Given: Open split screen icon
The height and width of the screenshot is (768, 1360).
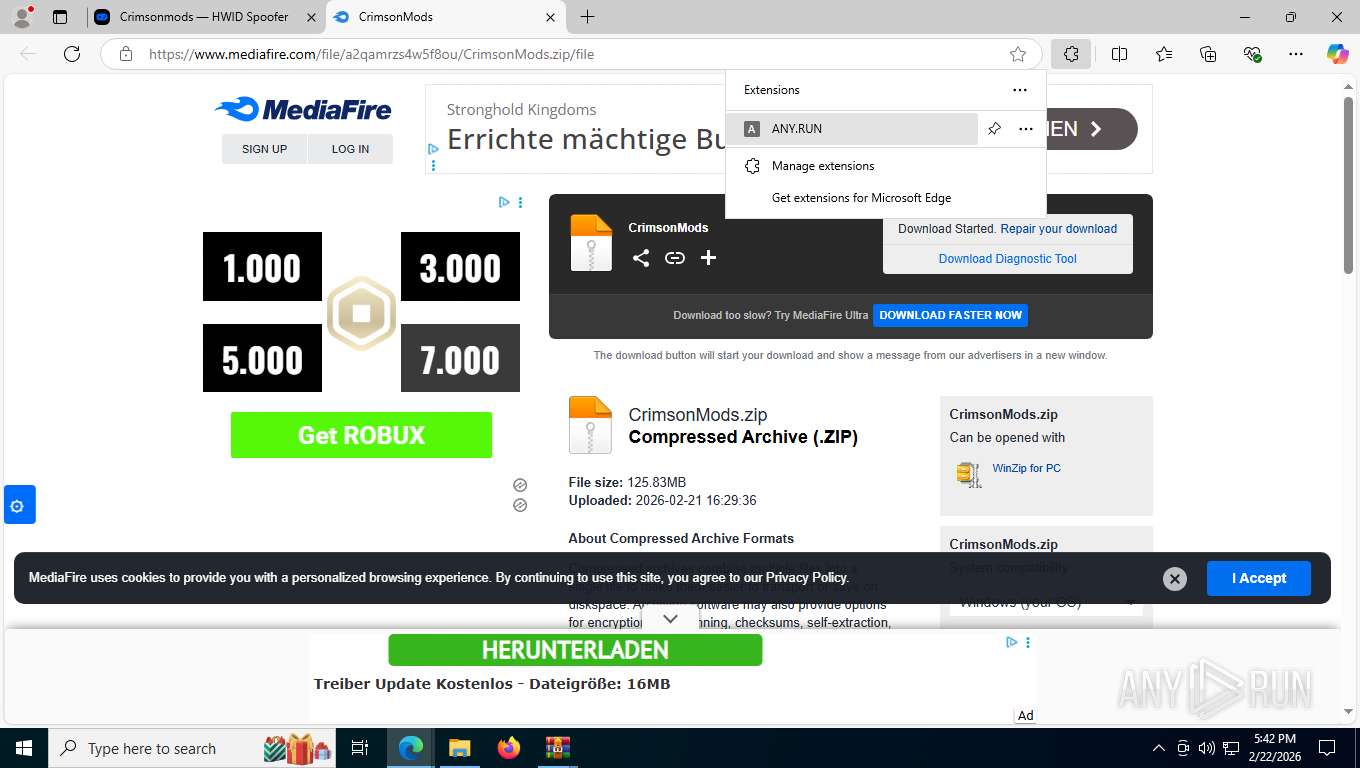Looking at the screenshot, I should pos(1119,54).
